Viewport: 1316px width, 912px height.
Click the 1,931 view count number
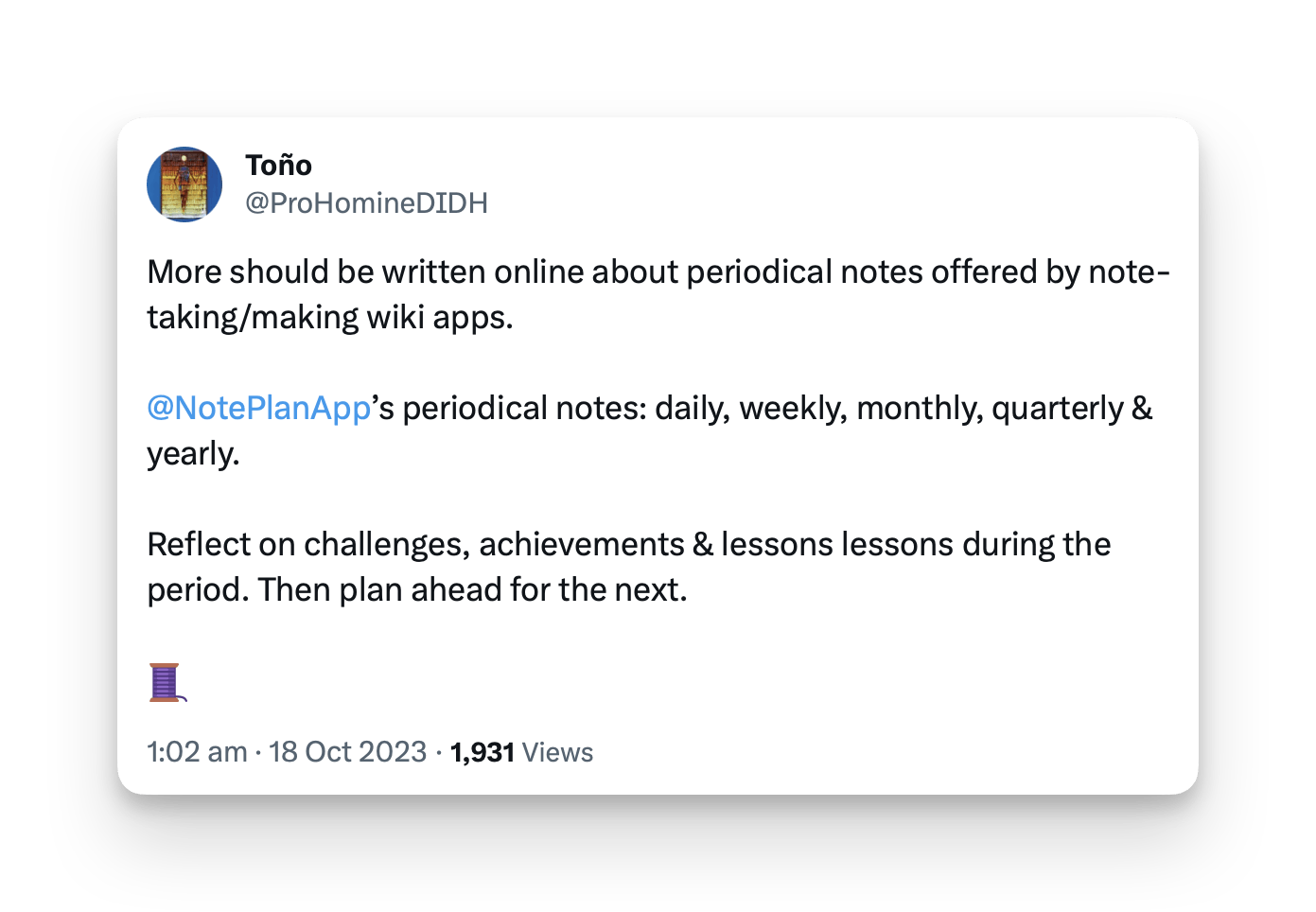point(482,753)
